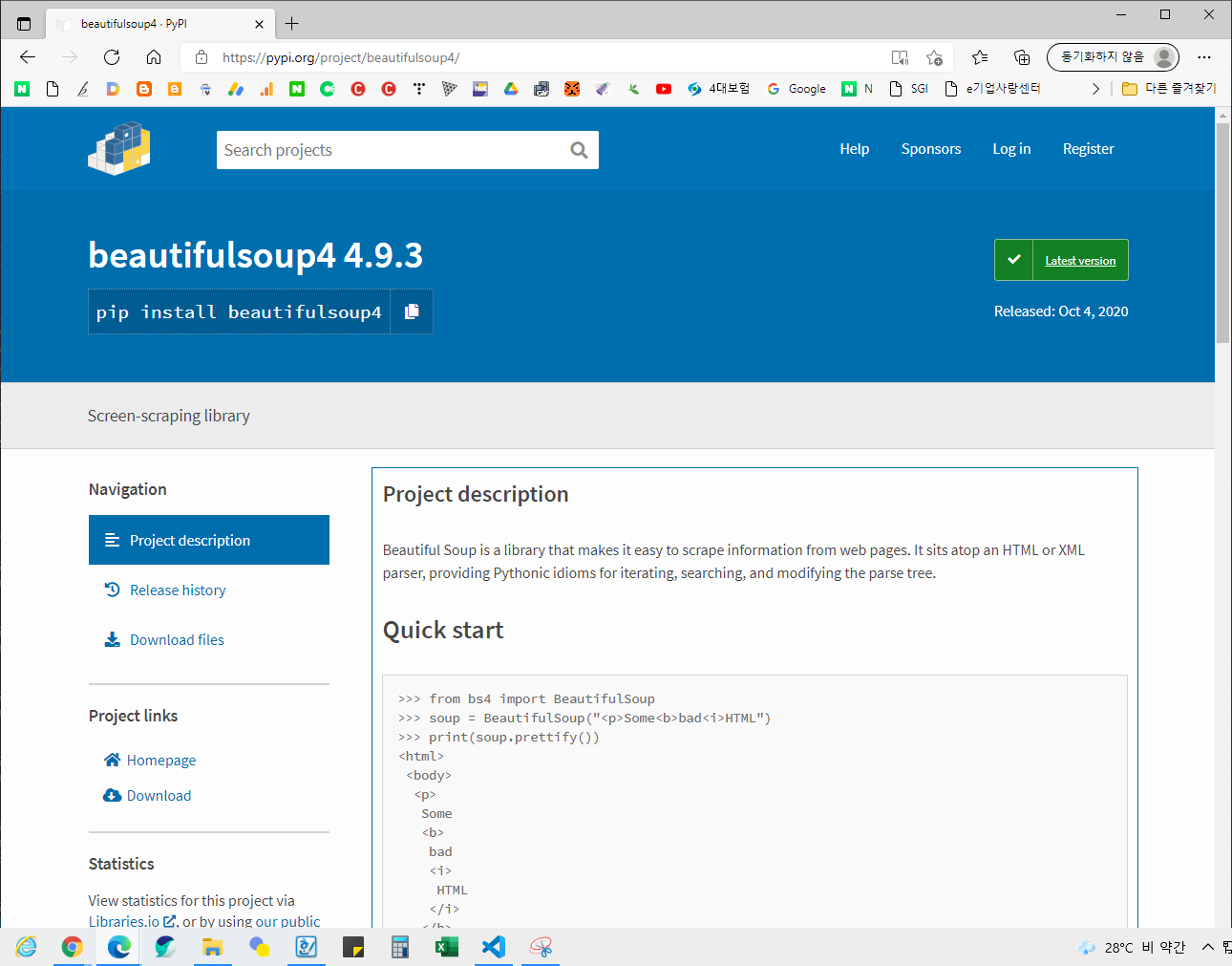
Task: Open the Google Ads bookmark icon
Action: (236, 89)
